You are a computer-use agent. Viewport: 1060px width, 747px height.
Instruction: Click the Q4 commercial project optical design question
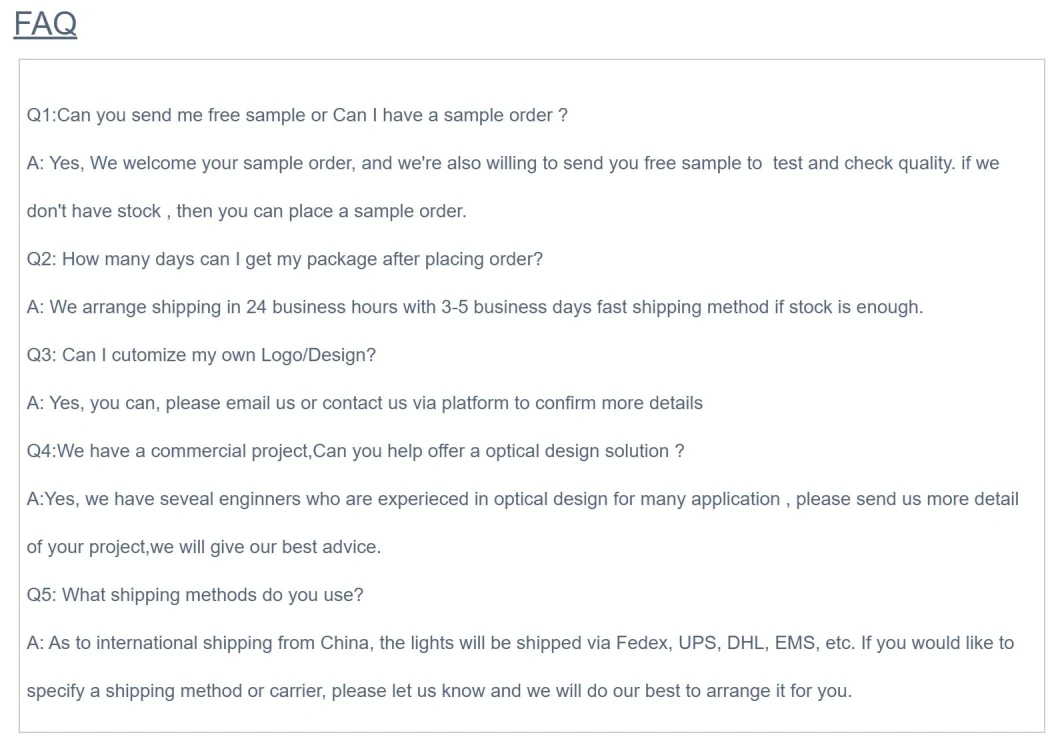[x=355, y=451]
